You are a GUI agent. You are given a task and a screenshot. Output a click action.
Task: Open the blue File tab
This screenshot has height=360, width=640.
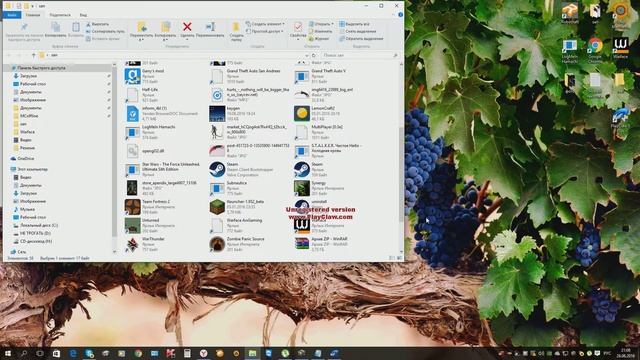pyautogui.click(x=12, y=15)
